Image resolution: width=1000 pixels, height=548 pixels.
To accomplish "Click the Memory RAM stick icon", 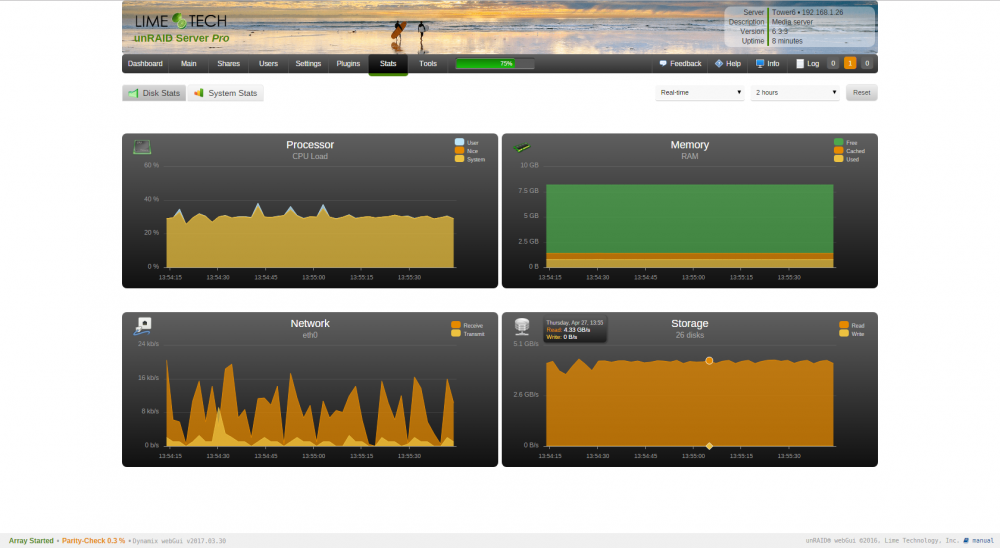I will (522, 147).
